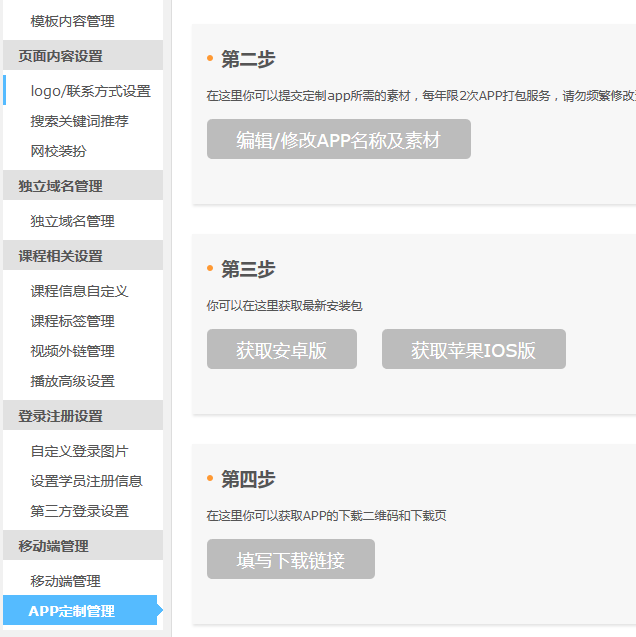
Task: Go to 网校装扮 page
Action: 58,151
